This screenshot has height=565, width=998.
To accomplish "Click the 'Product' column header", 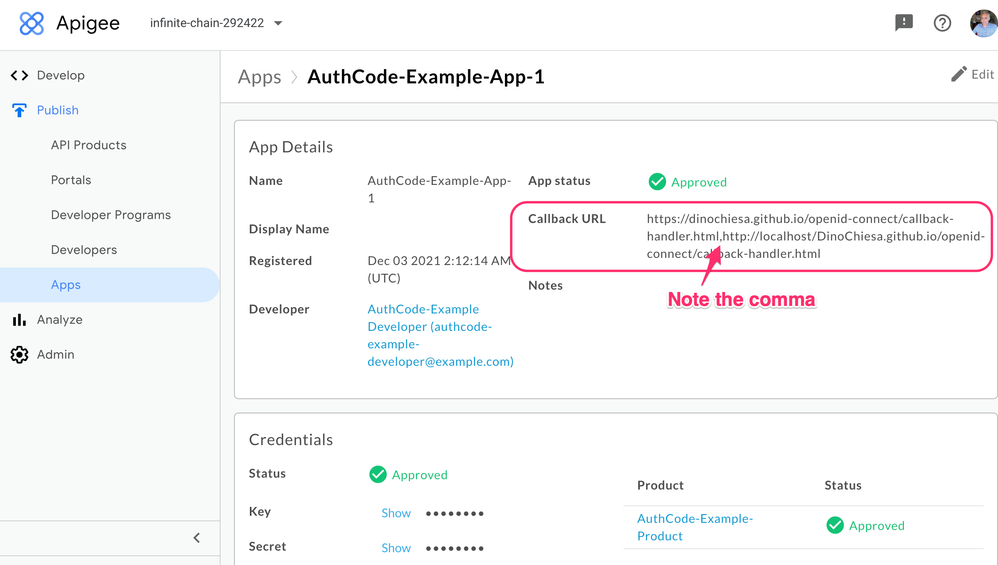I will [x=660, y=485].
